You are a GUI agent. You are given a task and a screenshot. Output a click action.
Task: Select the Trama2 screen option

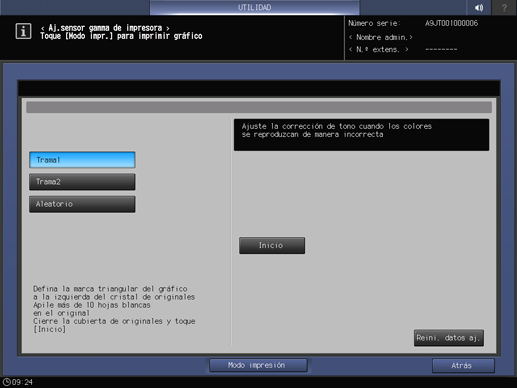click(82, 182)
